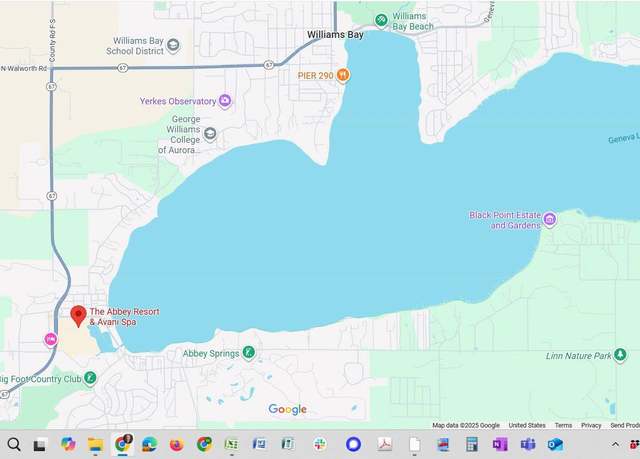Open the Linn Nature Park tree marker
Image resolution: width=640 pixels, height=459 pixels.
(620, 355)
